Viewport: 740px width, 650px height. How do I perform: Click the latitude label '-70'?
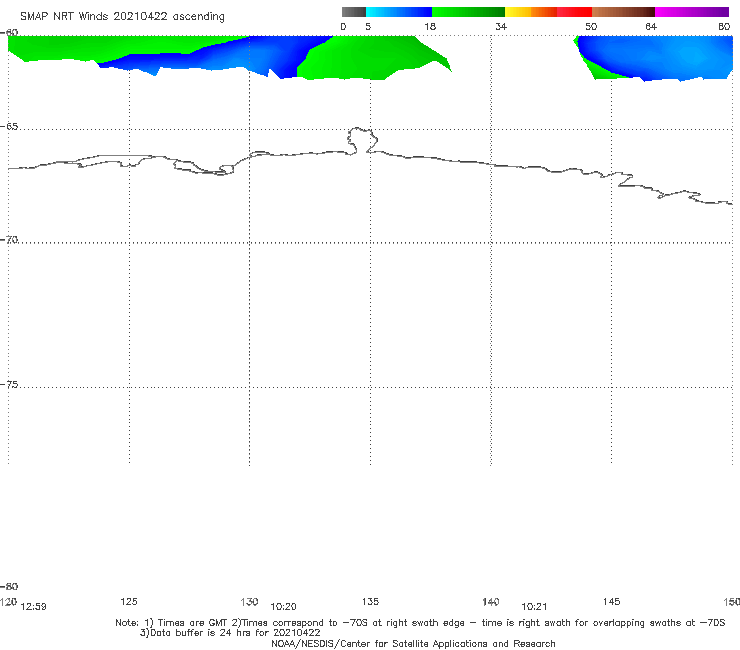click(9, 240)
